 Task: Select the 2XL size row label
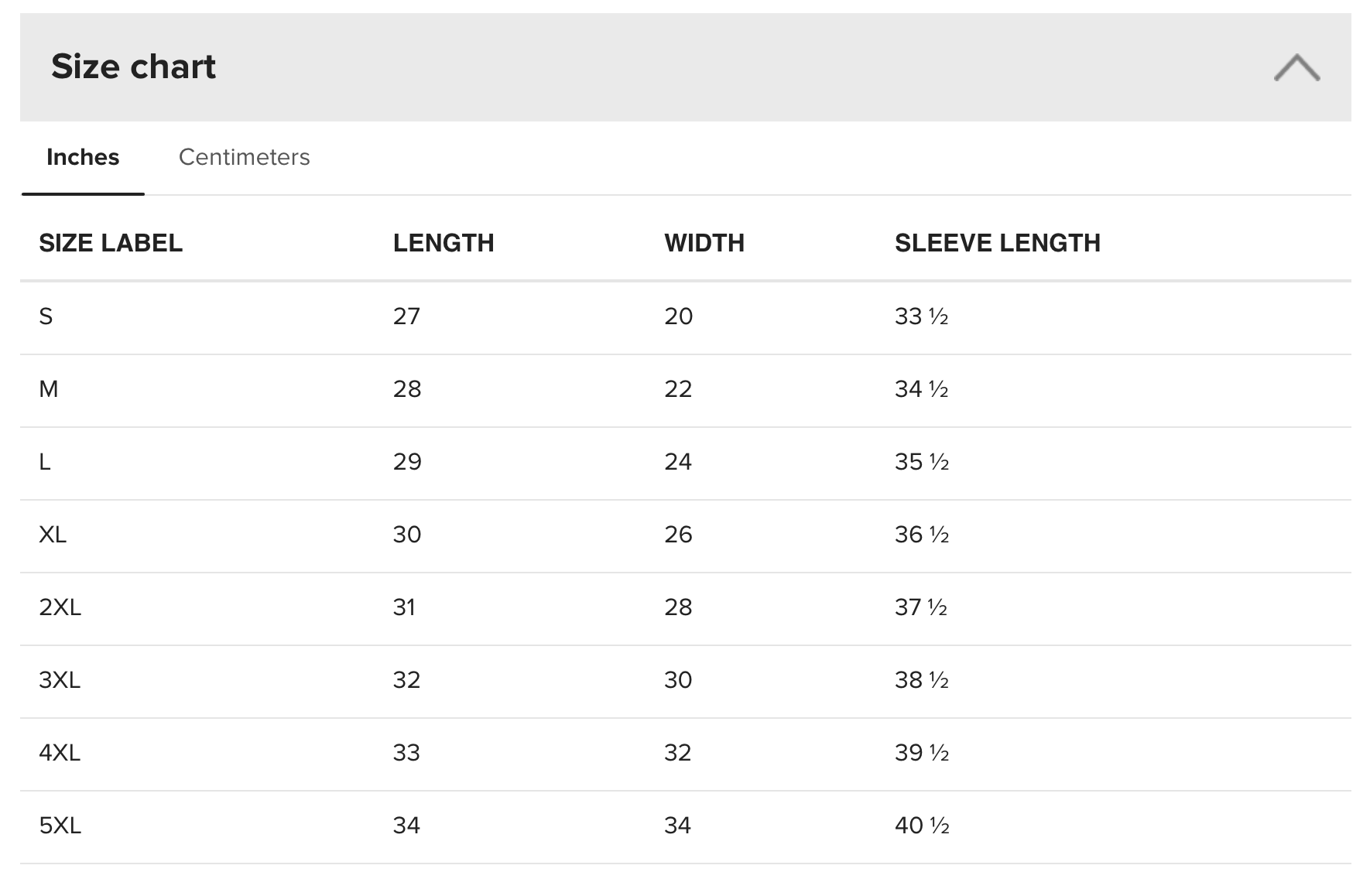(60, 607)
